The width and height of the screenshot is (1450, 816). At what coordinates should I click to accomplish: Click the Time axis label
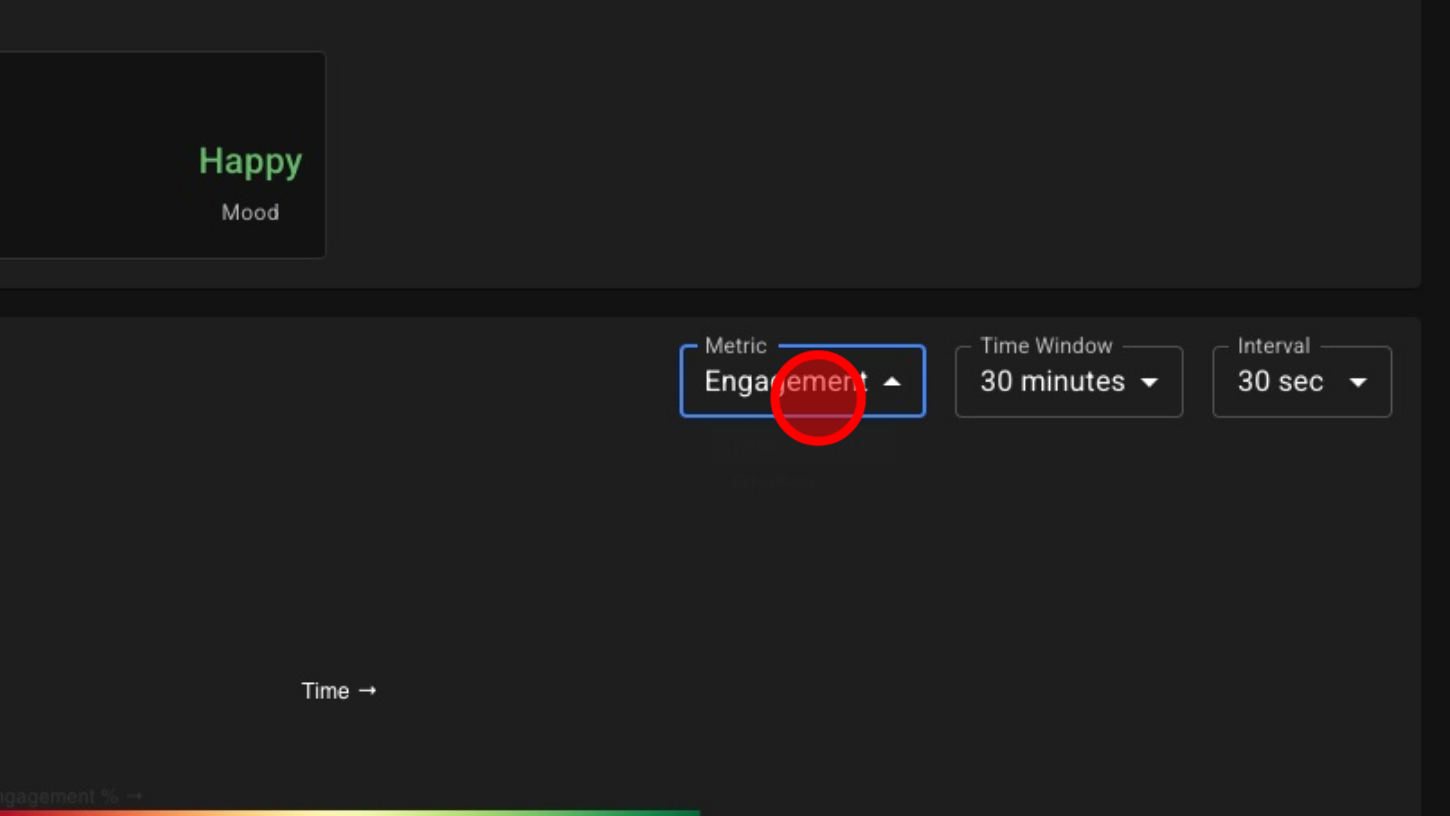325,691
